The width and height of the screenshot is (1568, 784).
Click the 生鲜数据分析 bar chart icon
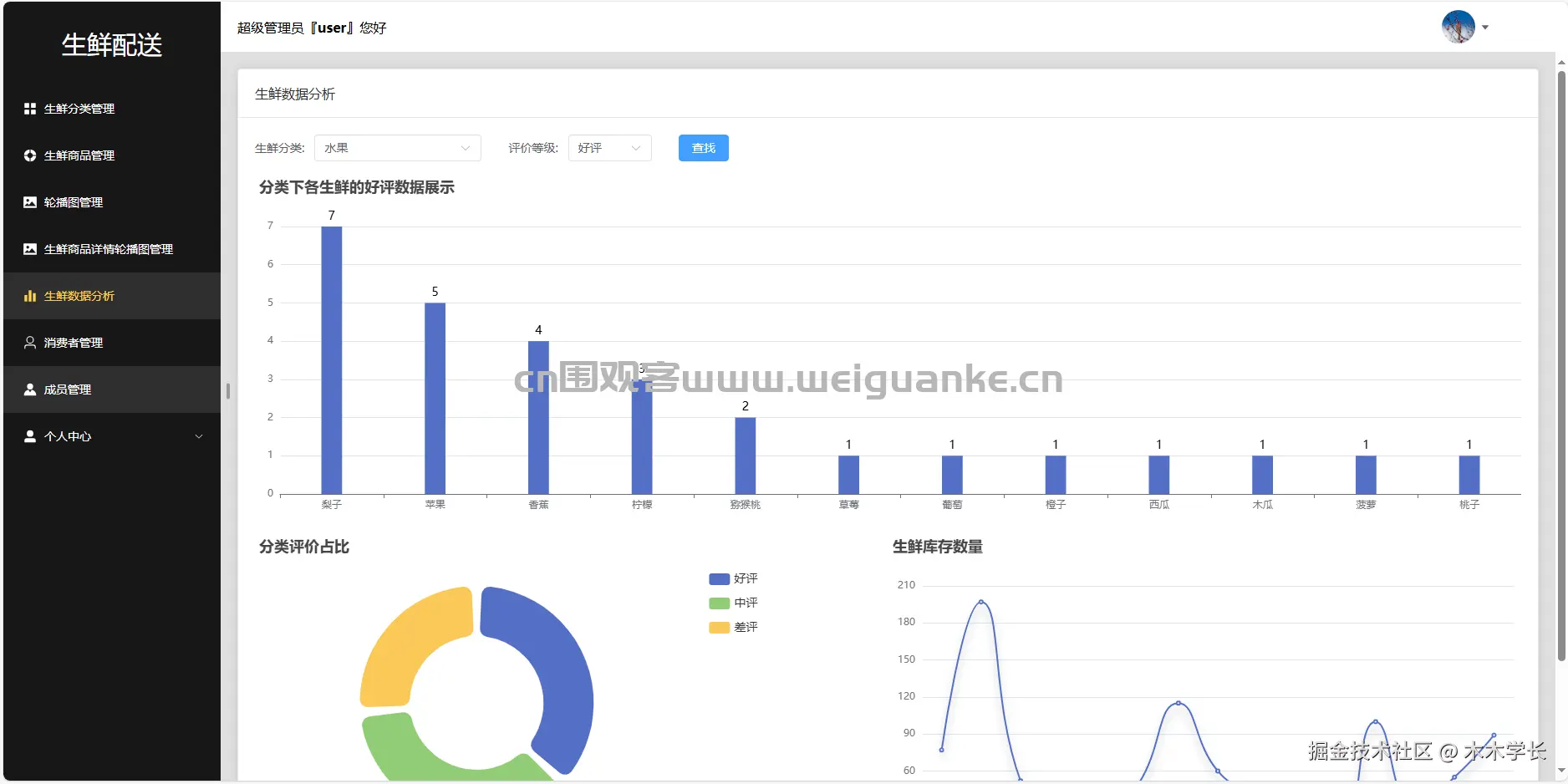point(30,296)
